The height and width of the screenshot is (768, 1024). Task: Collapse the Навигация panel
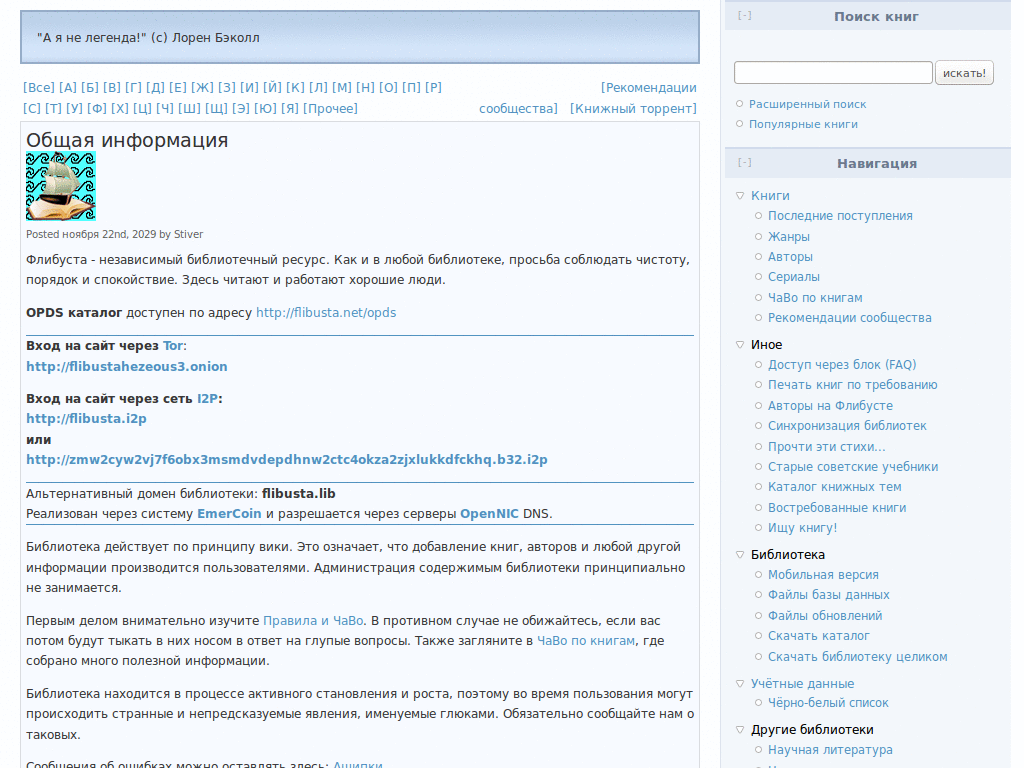(742, 161)
